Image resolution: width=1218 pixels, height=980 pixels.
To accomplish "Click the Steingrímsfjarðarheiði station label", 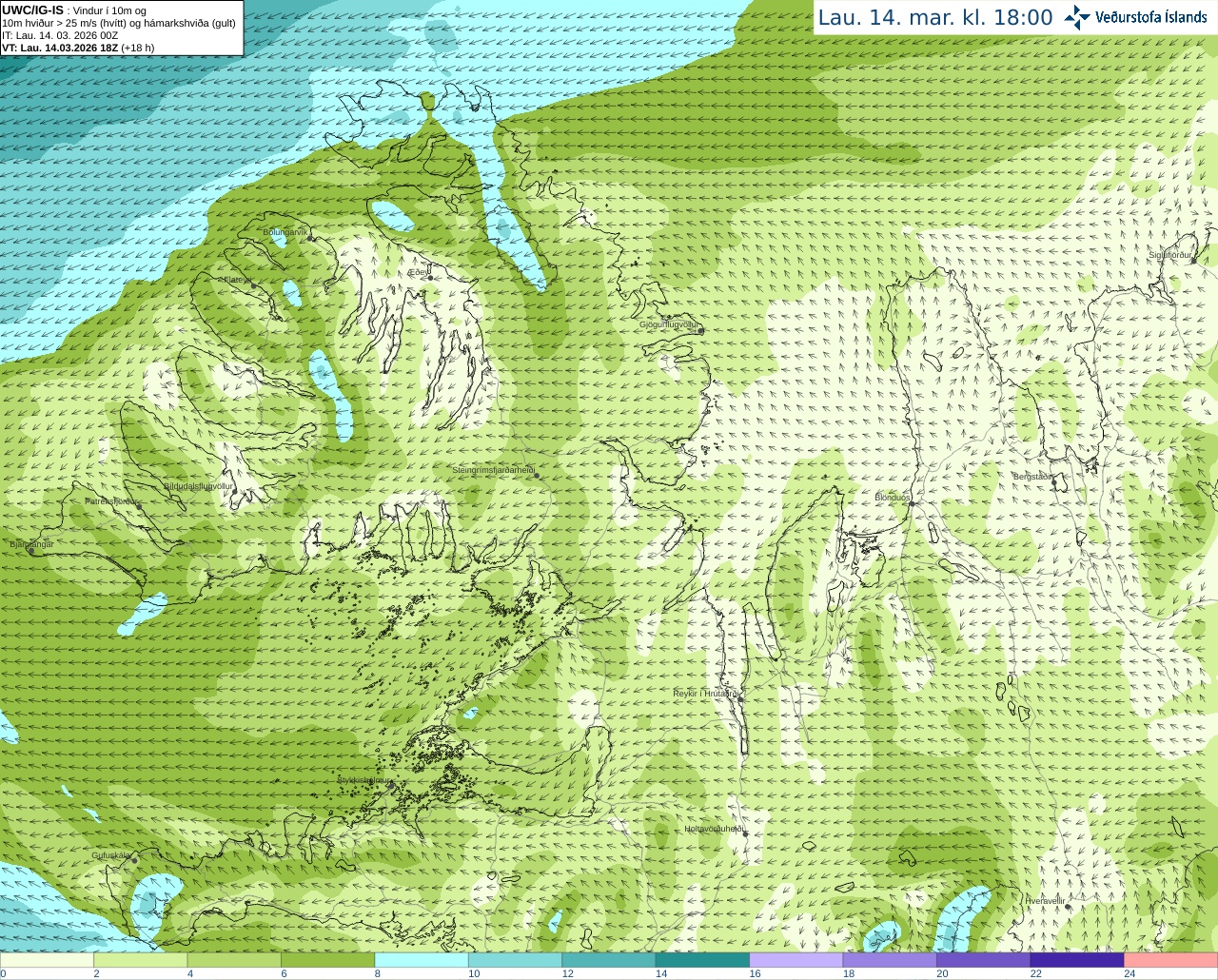I will click(x=493, y=470).
